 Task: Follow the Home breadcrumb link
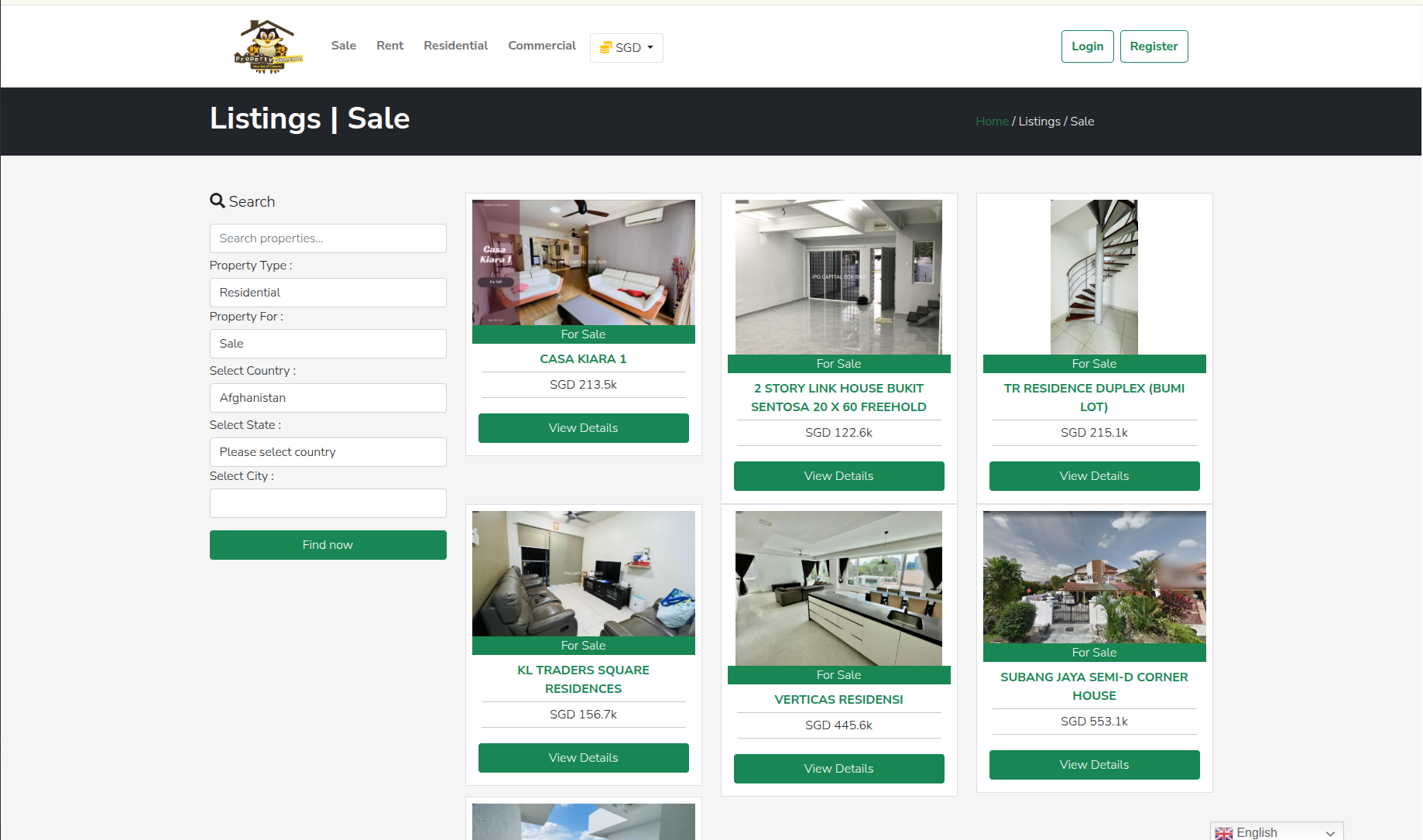tap(992, 122)
